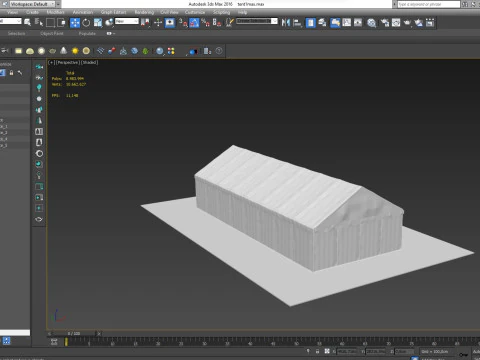480x360 pixels.
Task: Click the yellow sun light icon
Action: click(x=75, y=51)
